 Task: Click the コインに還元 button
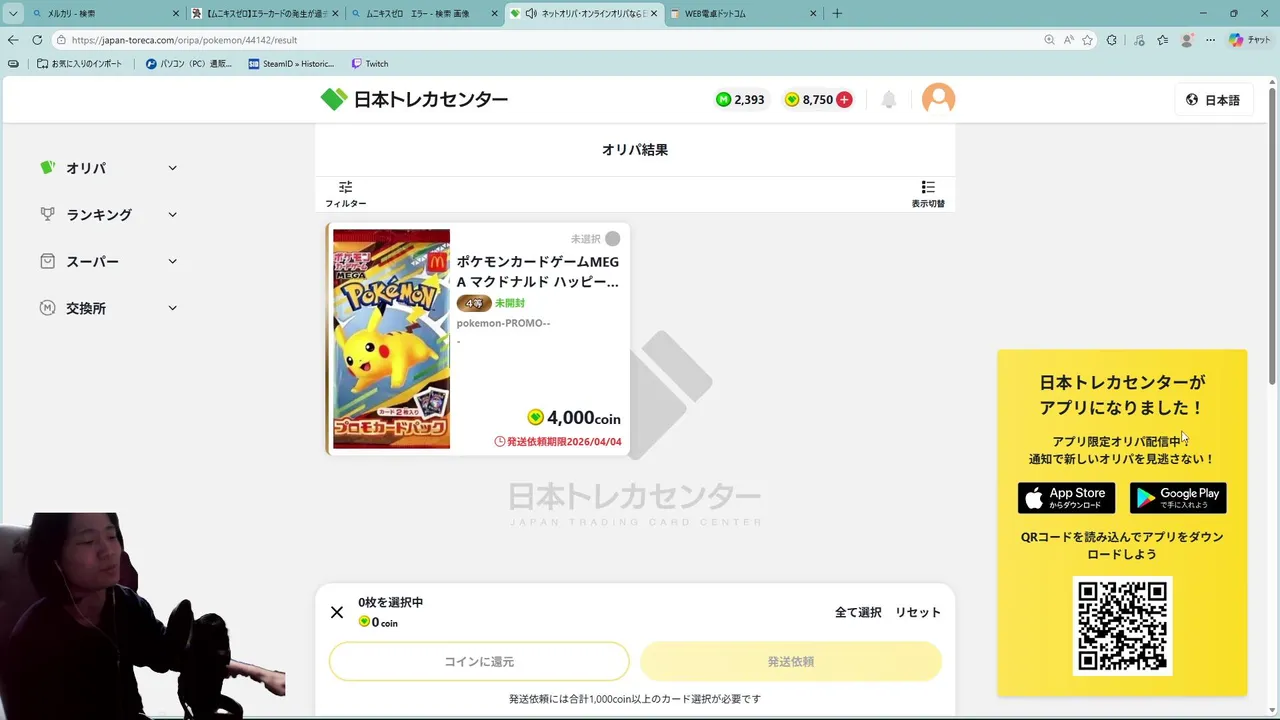[x=479, y=661]
